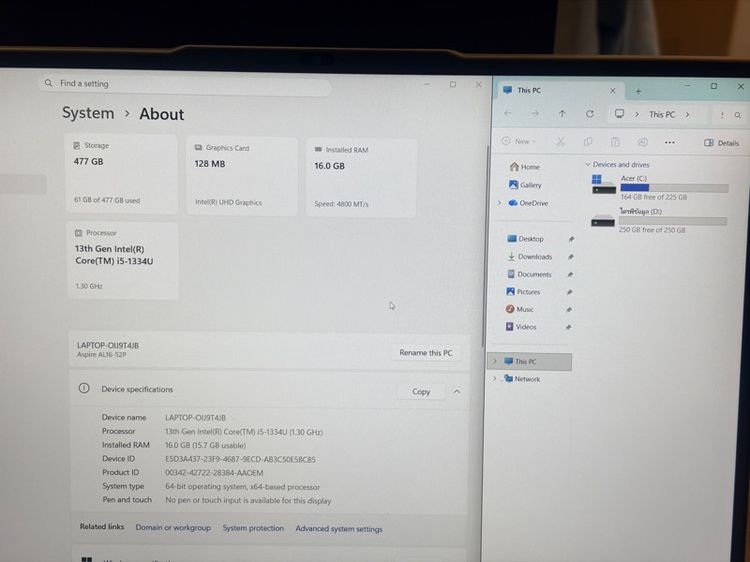Click the Rename icon in Explorer toolbar
The height and width of the screenshot is (562, 750).
[643, 142]
